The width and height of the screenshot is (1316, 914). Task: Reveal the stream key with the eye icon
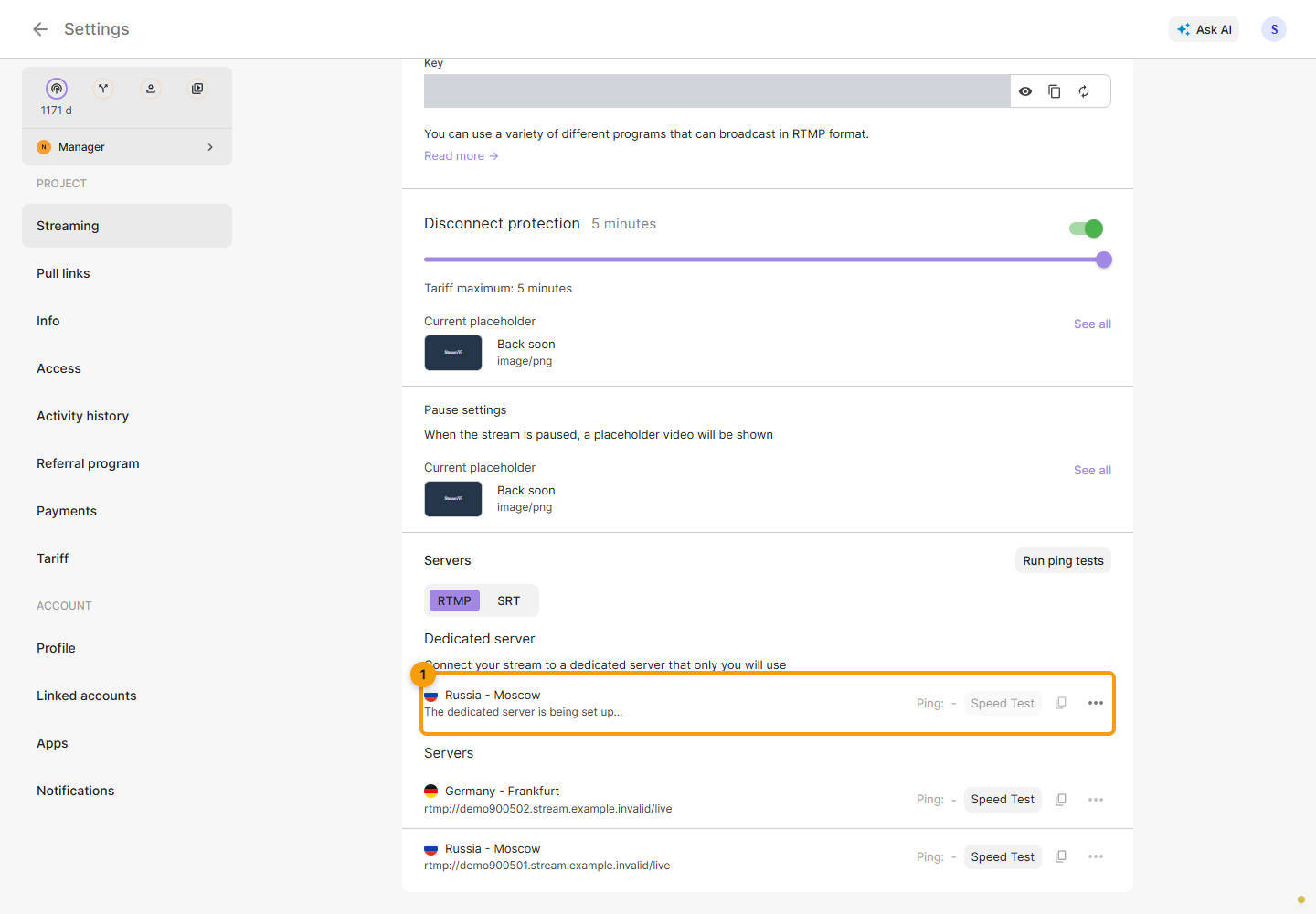coord(1025,91)
